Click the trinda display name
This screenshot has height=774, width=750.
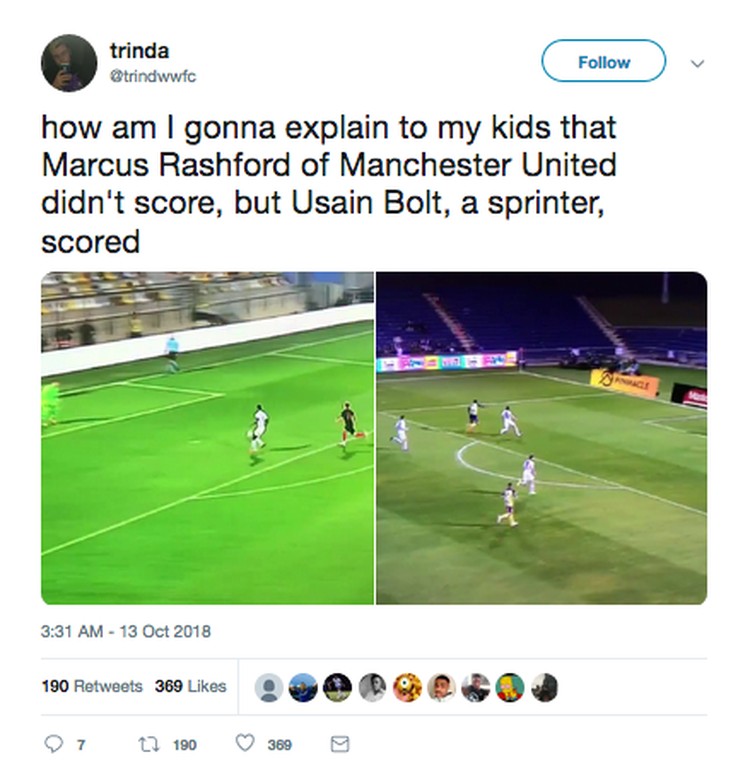139,50
